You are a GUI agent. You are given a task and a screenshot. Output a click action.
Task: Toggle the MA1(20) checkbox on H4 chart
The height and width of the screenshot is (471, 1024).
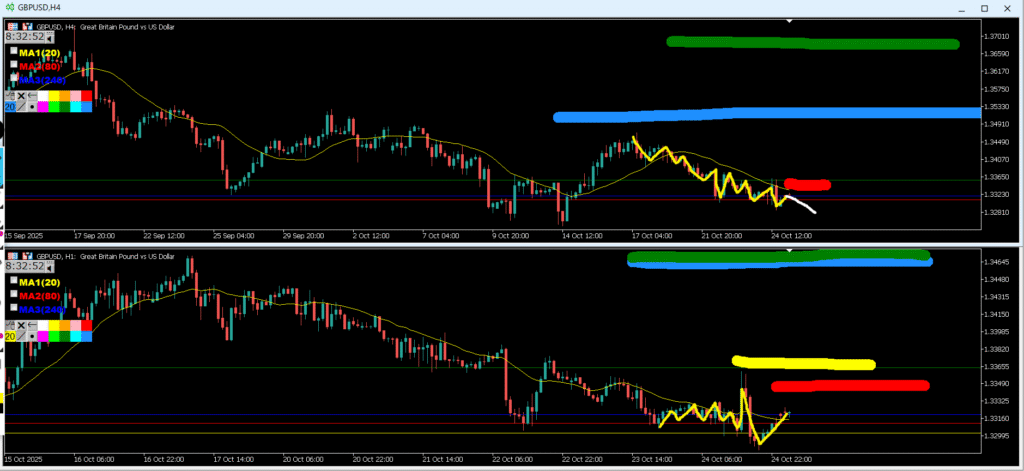click(14, 51)
